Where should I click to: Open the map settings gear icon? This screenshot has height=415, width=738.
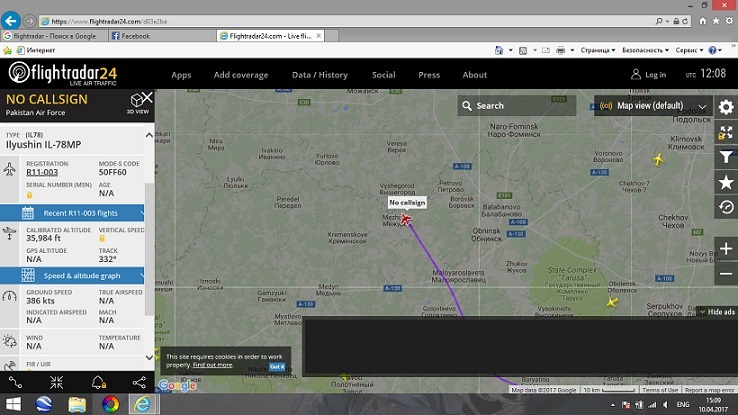[726, 107]
